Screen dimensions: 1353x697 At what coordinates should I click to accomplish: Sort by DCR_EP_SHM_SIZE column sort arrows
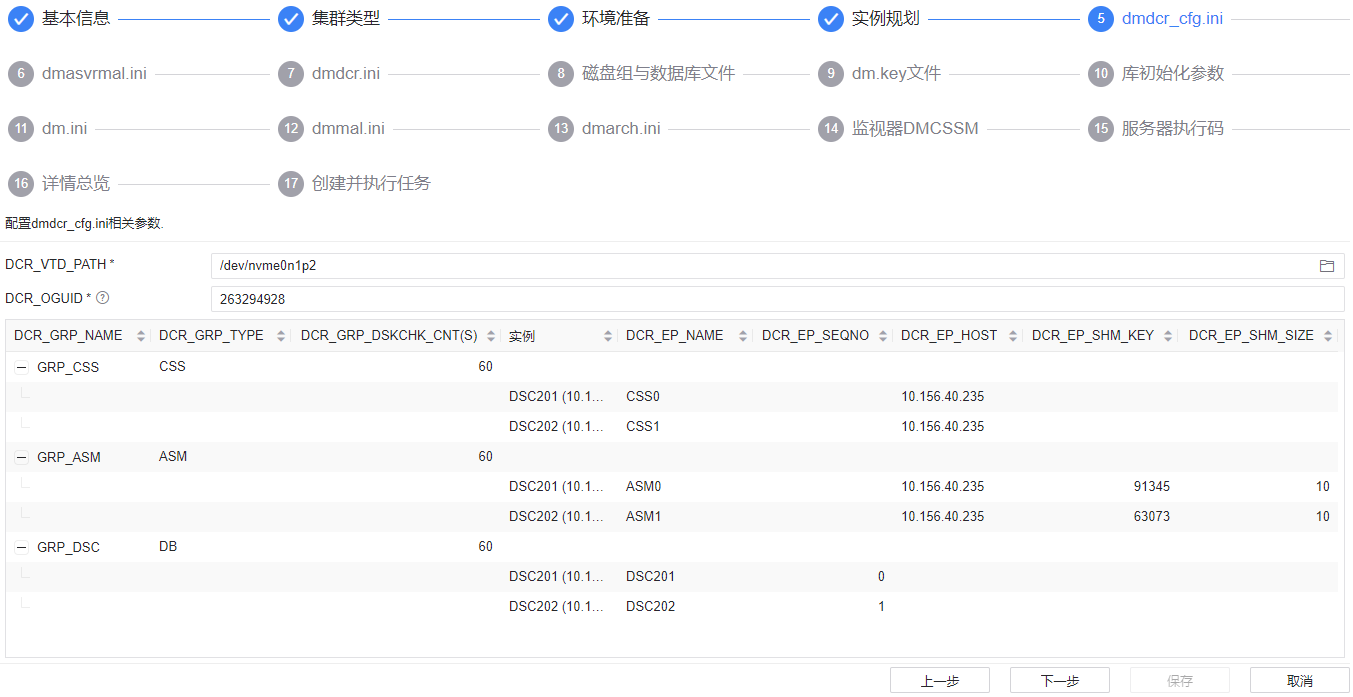click(x=1328, y=336)
